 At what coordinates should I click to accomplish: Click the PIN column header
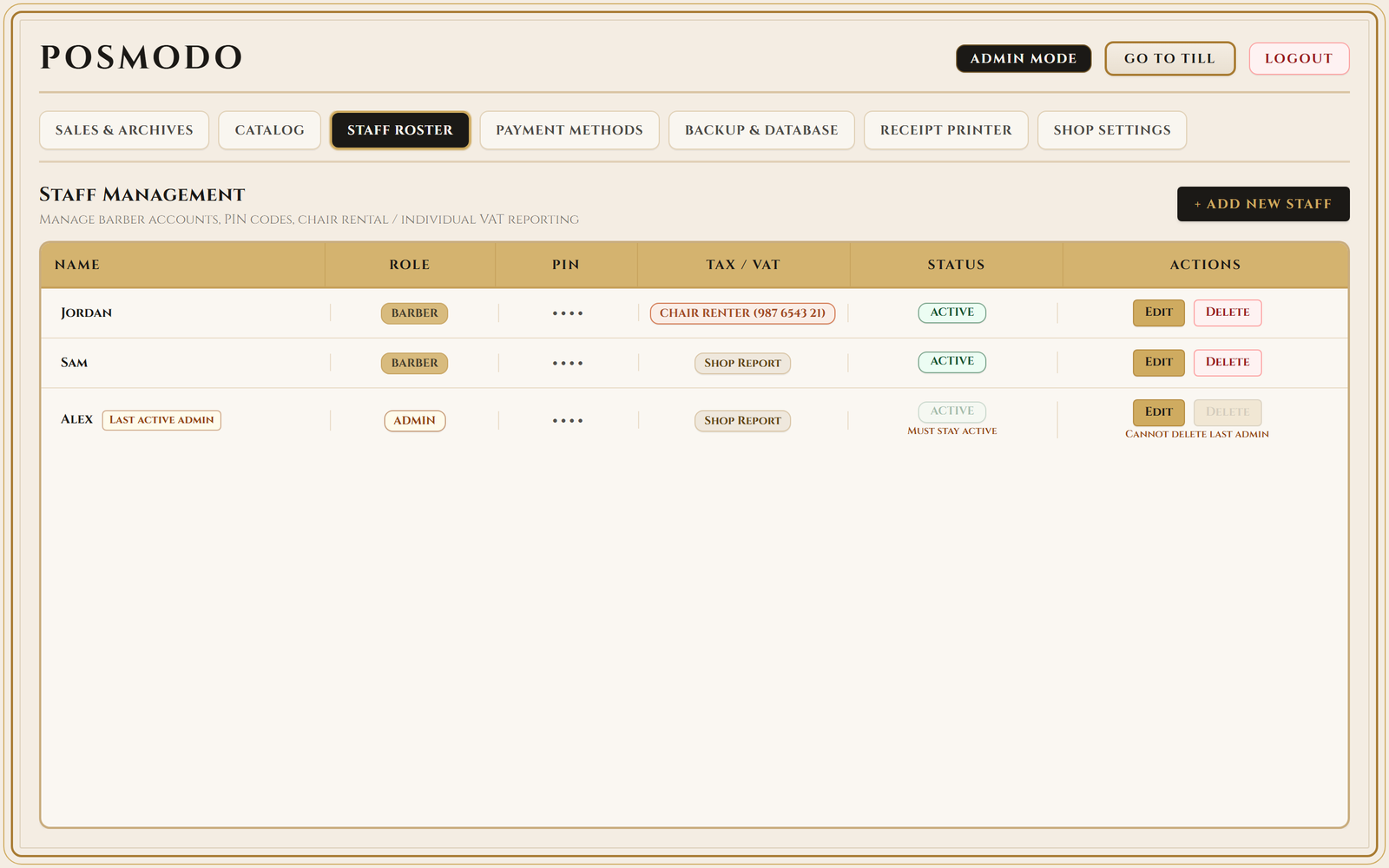pyautogui.click(x=566, y=265)
